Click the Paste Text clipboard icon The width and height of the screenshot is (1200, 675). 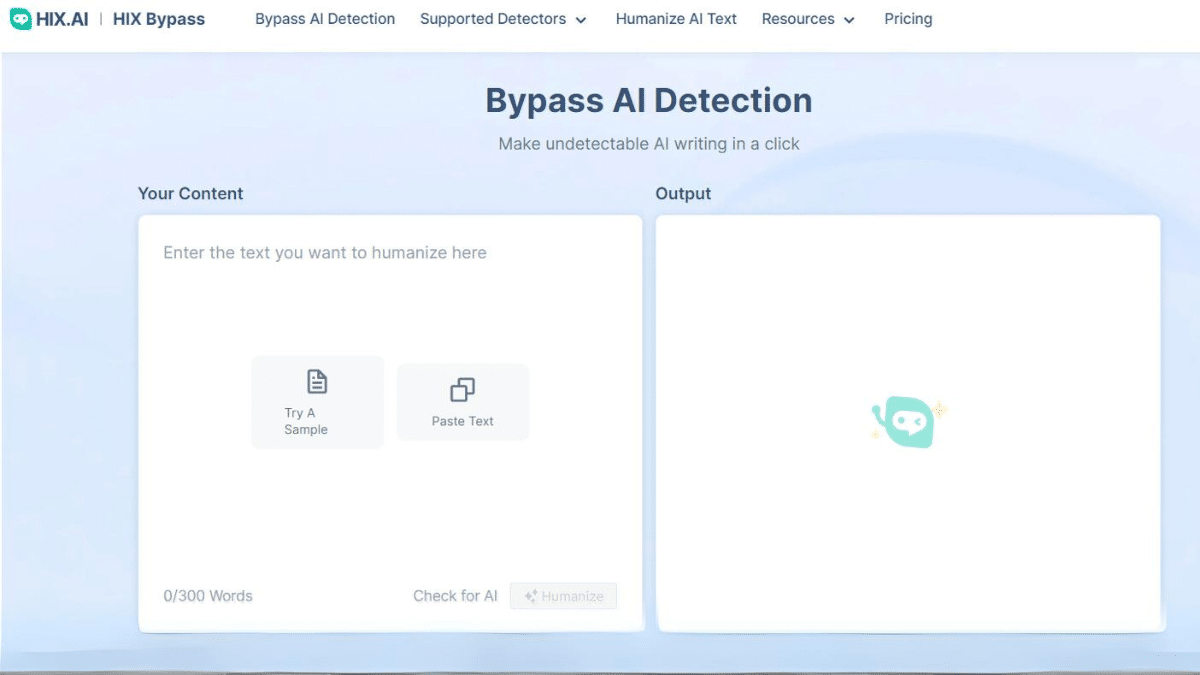[462, 389]
